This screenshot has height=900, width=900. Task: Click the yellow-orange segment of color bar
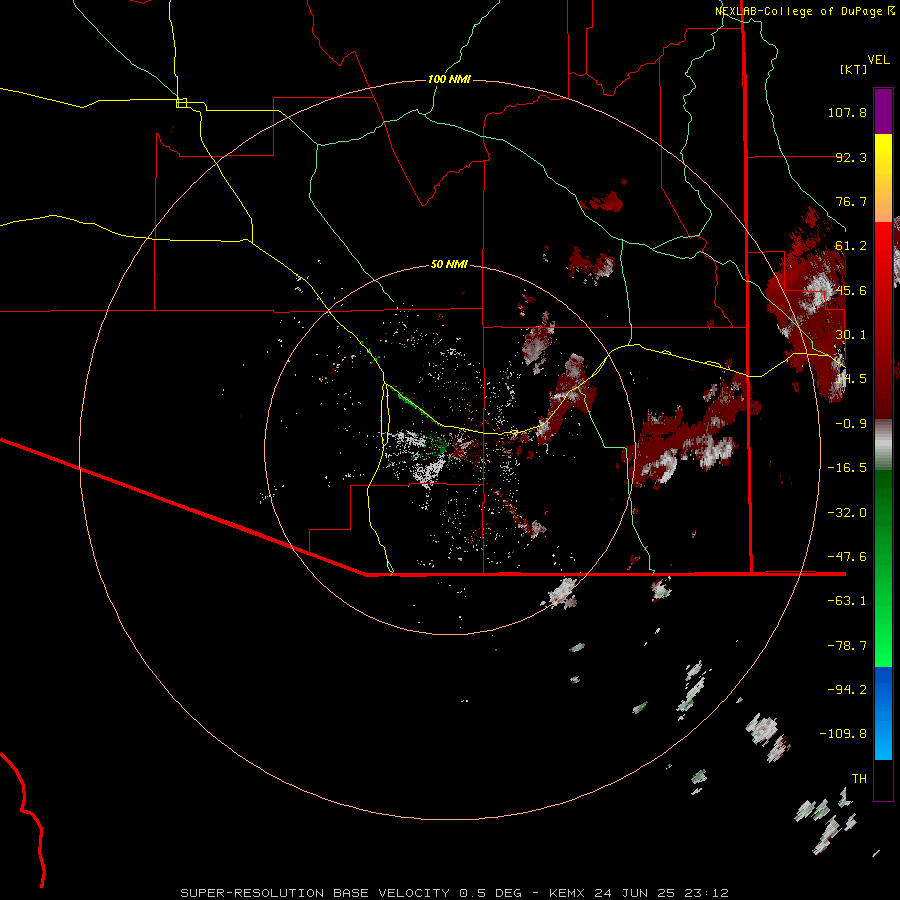[883, 178]
